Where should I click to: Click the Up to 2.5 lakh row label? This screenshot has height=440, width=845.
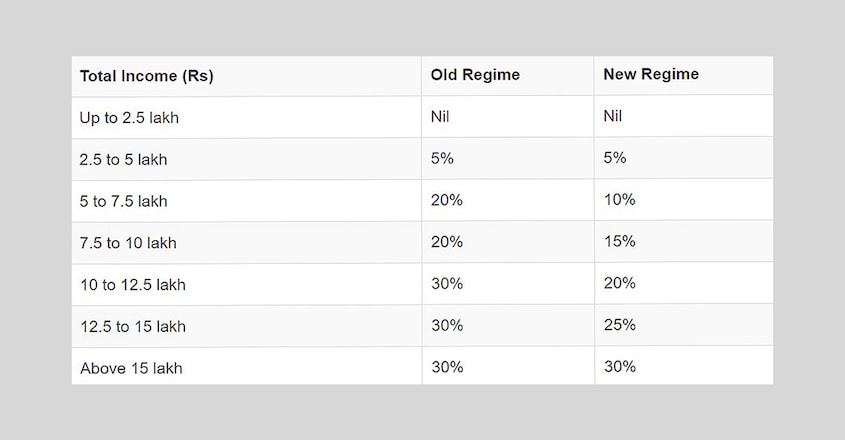tap(129, 118)
